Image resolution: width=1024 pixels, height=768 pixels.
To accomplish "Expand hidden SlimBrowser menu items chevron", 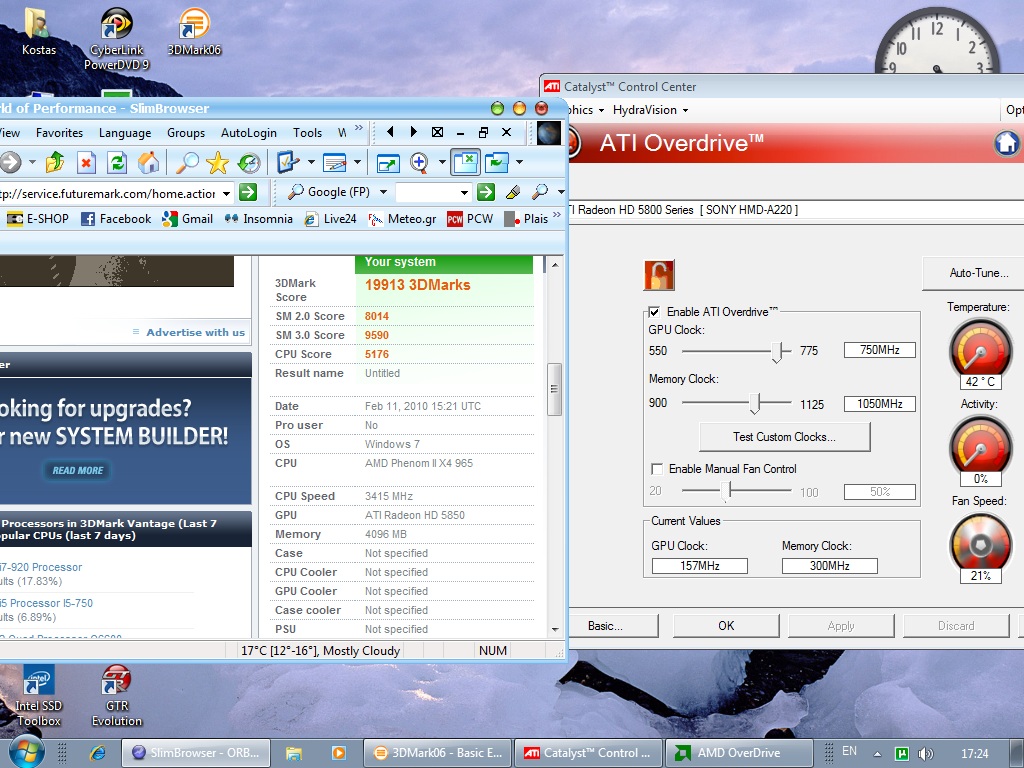I will (x=359, y=128).
